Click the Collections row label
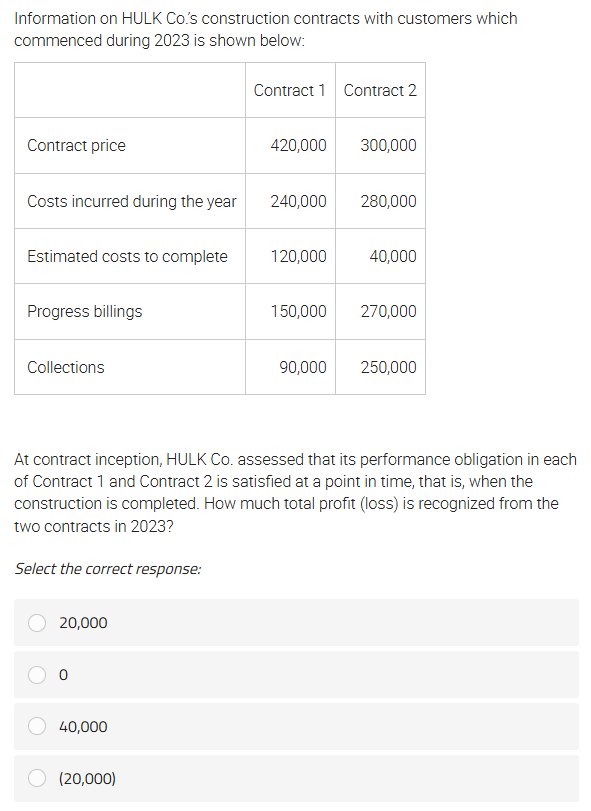The height and width of the screenshot is (811, 591). (x=66, y=367)
